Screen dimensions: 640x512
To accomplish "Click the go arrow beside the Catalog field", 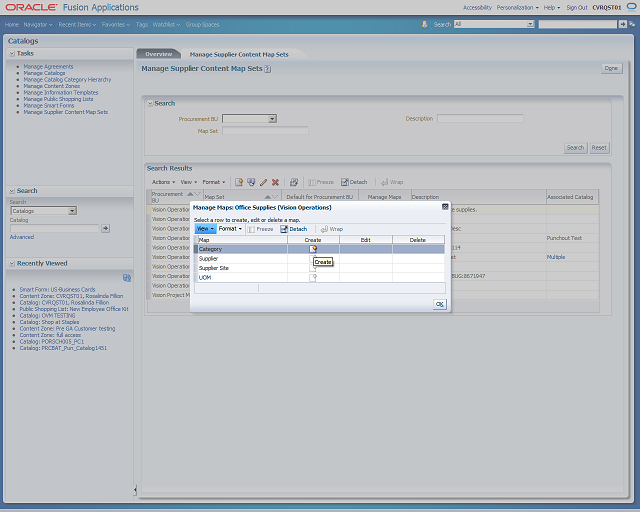I will (x=106, y=228).
